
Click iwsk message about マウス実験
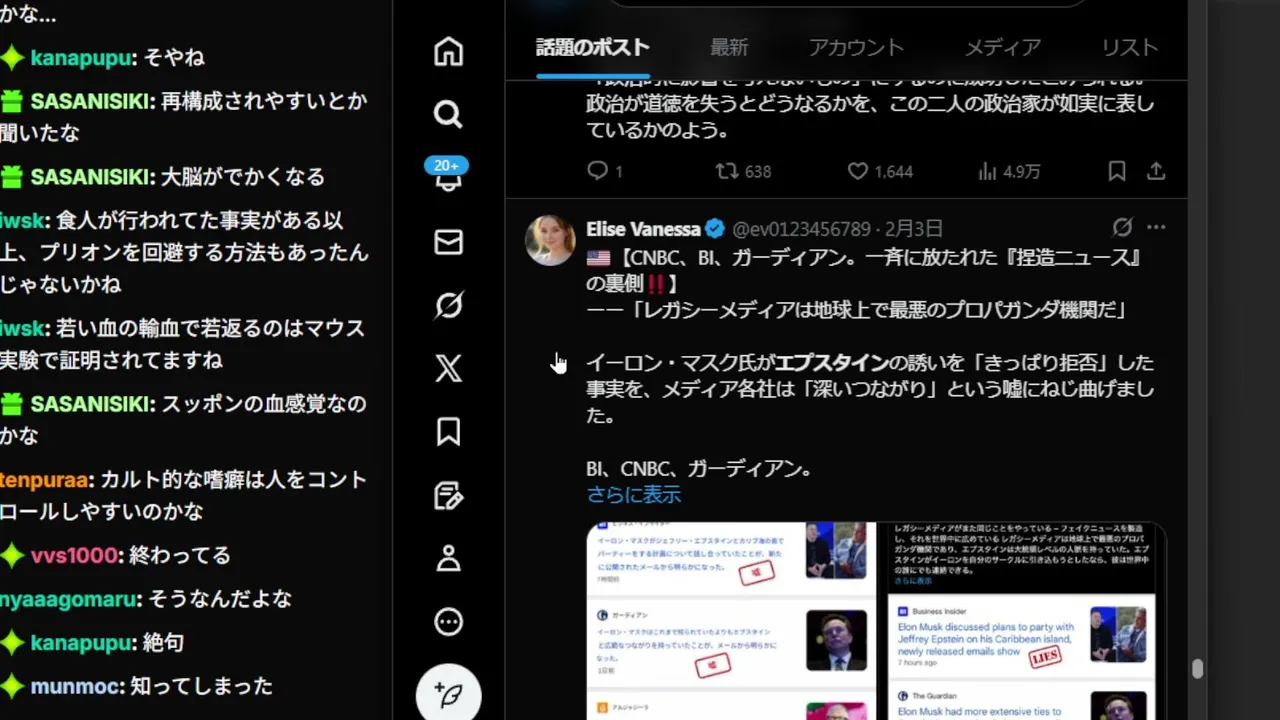click(x=183, y=344)
